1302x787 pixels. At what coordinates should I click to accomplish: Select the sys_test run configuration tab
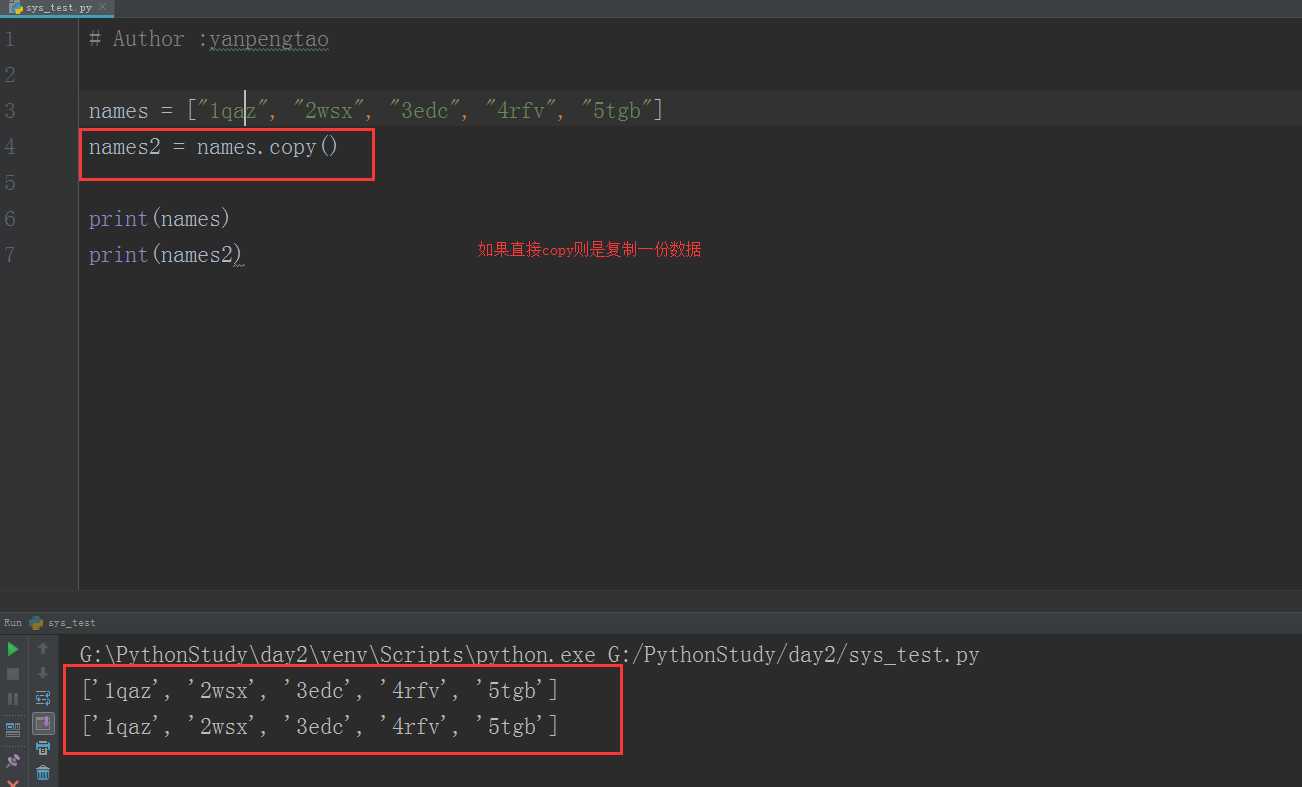tap(63, 622)
